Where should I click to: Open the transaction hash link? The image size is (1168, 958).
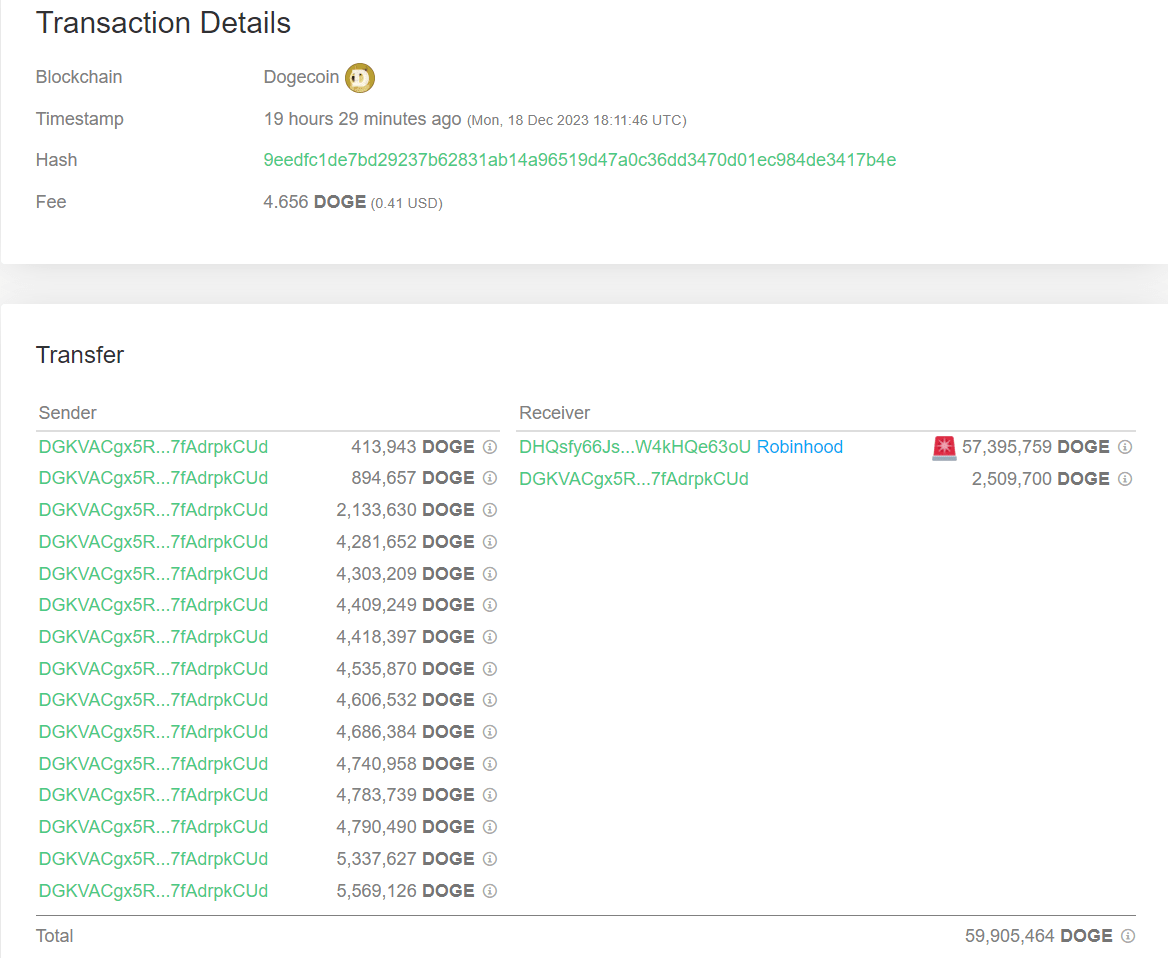(579, 160)
